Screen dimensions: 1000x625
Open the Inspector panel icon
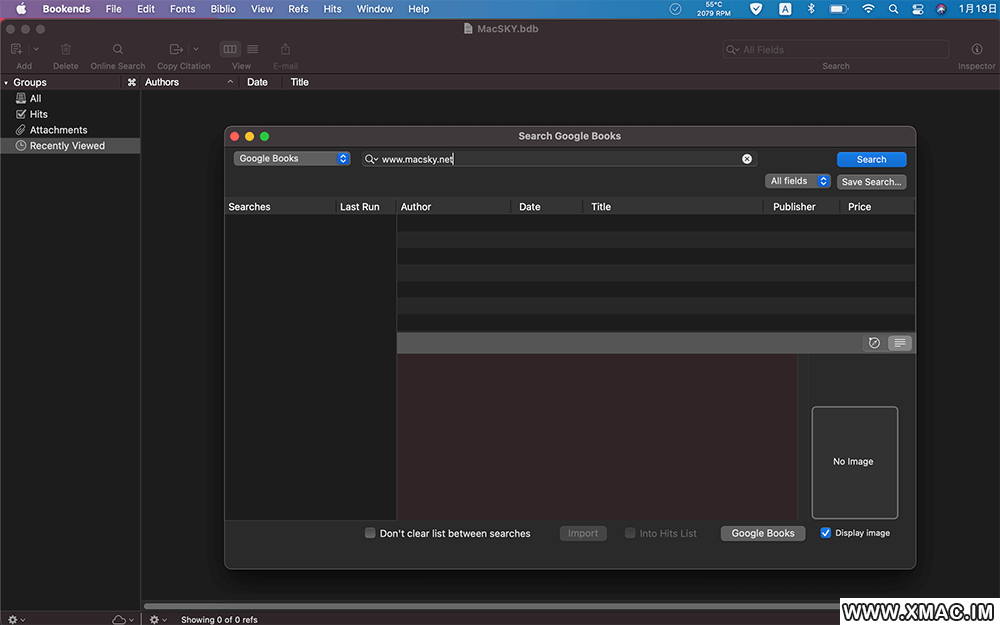point(977,49)
